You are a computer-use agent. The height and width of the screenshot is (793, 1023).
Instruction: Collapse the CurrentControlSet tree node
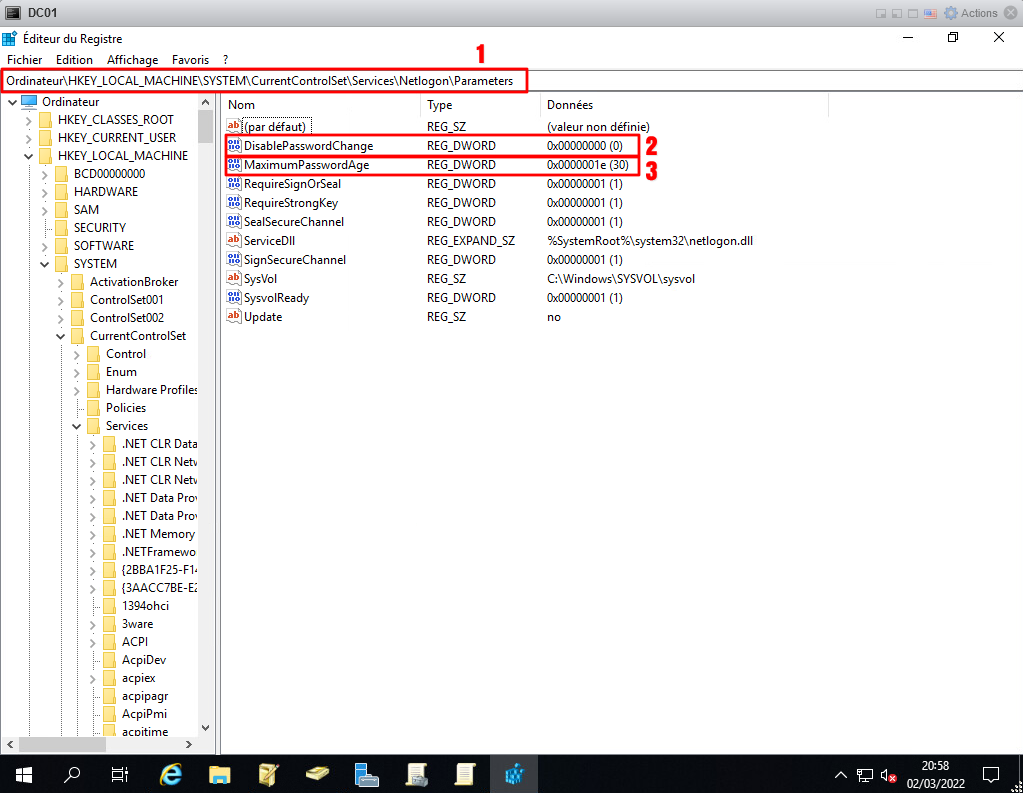coord(62,336)
